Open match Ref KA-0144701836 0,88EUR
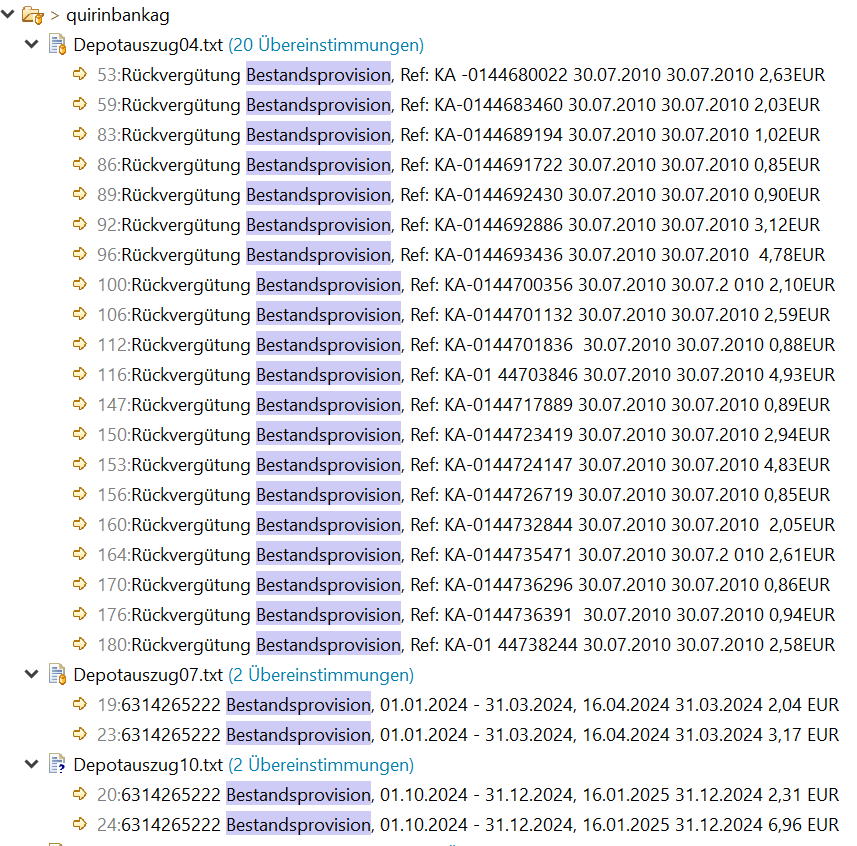 click(466, 345)
